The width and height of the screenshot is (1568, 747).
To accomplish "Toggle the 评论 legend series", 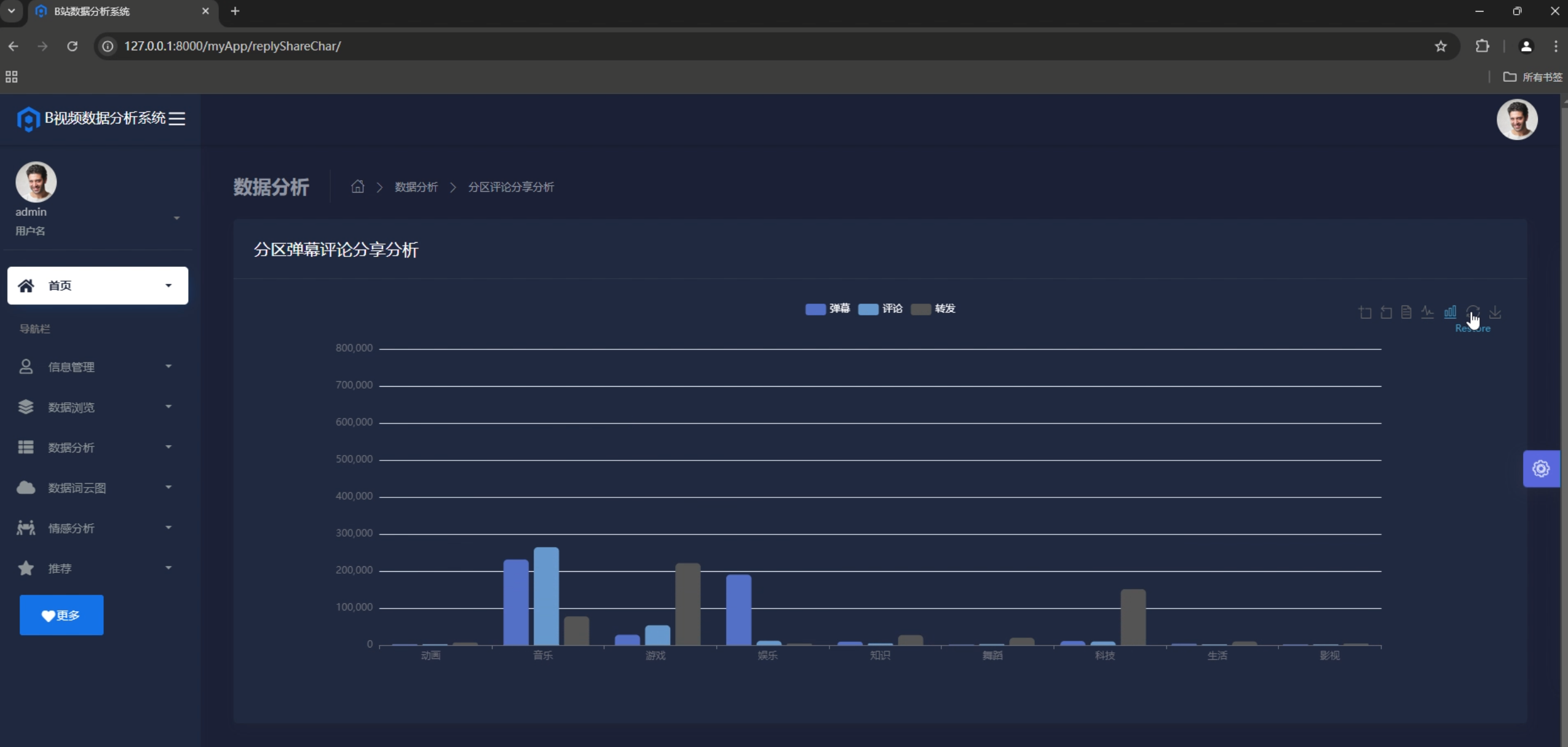I will [880, 309].
